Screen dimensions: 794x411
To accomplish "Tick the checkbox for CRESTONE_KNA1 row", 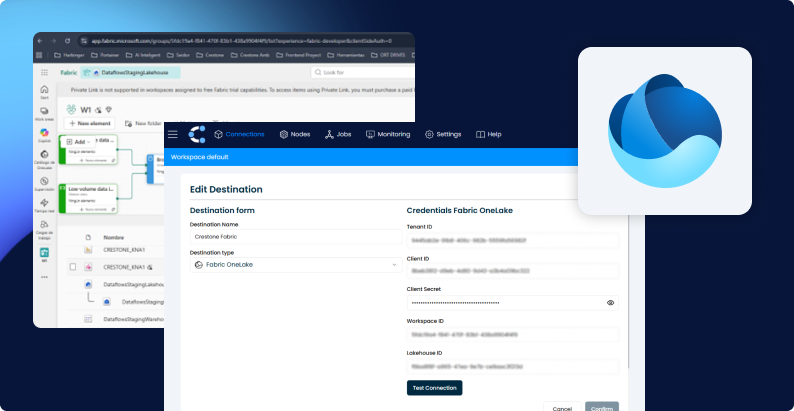I will click(73, 267).
